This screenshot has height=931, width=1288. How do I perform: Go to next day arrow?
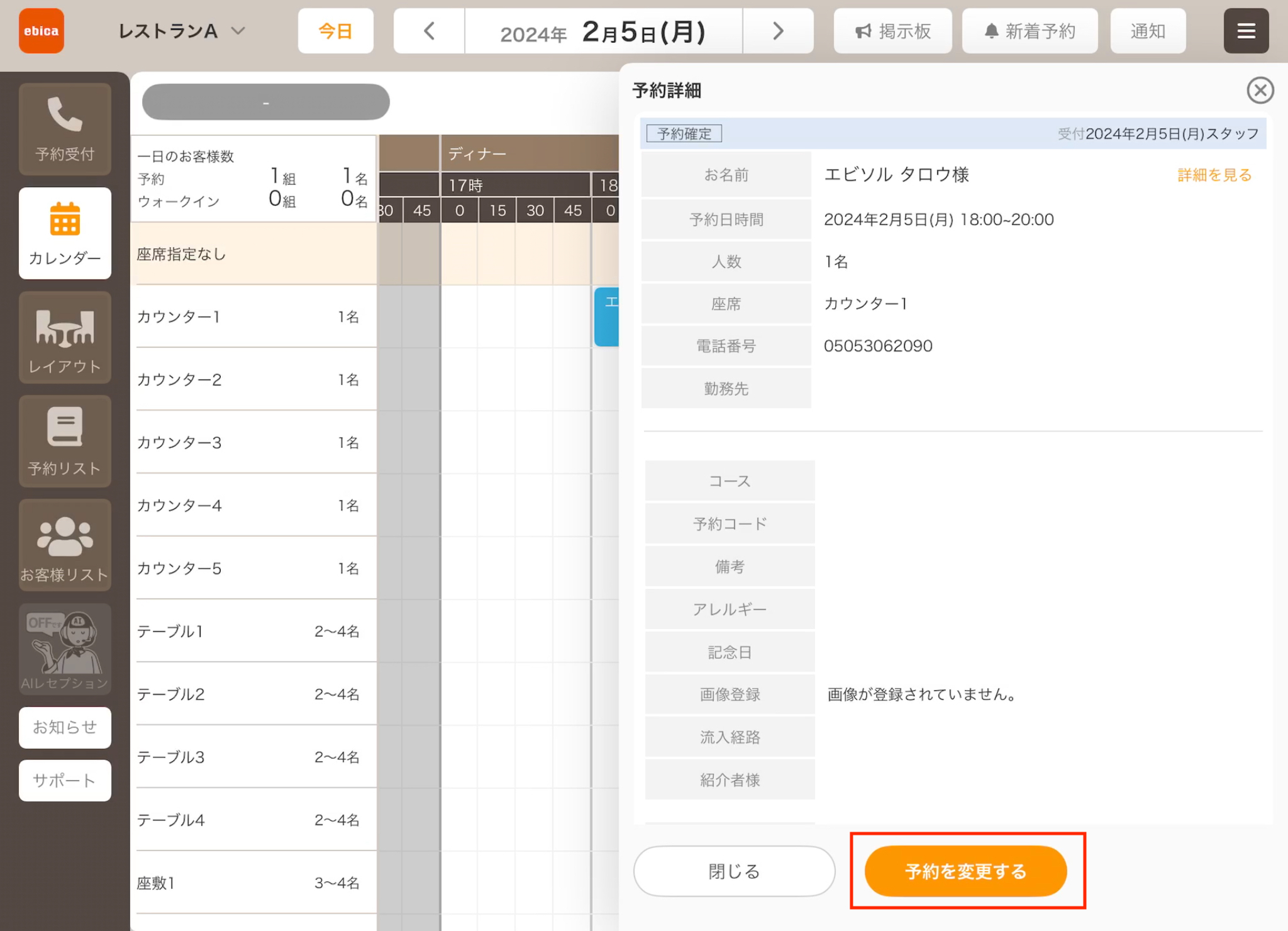pos(778,31)
